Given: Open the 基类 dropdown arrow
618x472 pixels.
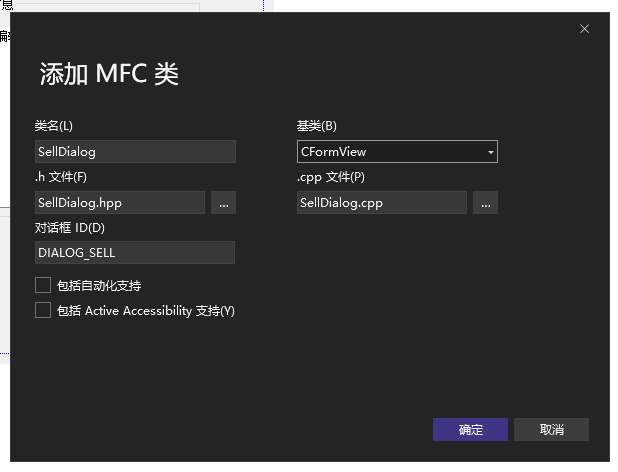Looking at the screenshot, I should pyautogui.click(x=490, y=152).
